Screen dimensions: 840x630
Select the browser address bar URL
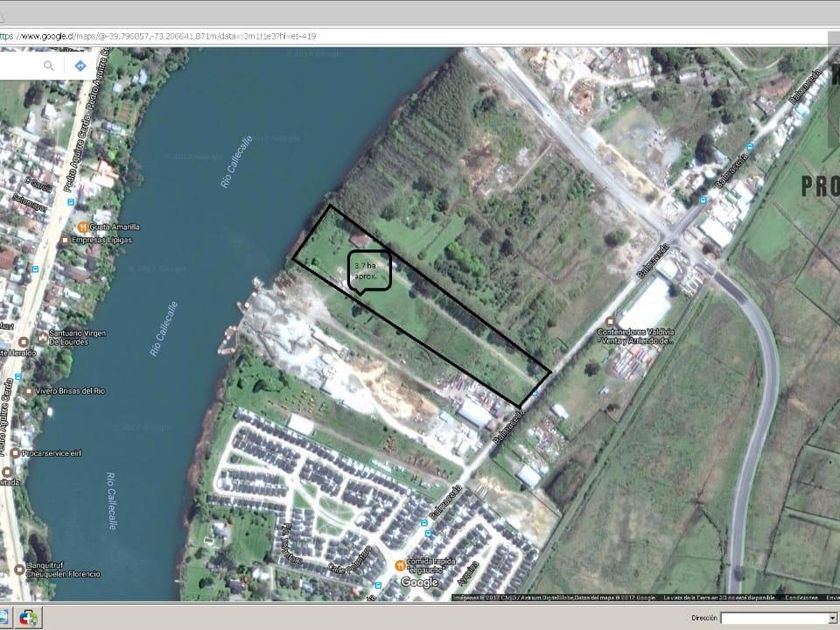coord(158,36)
